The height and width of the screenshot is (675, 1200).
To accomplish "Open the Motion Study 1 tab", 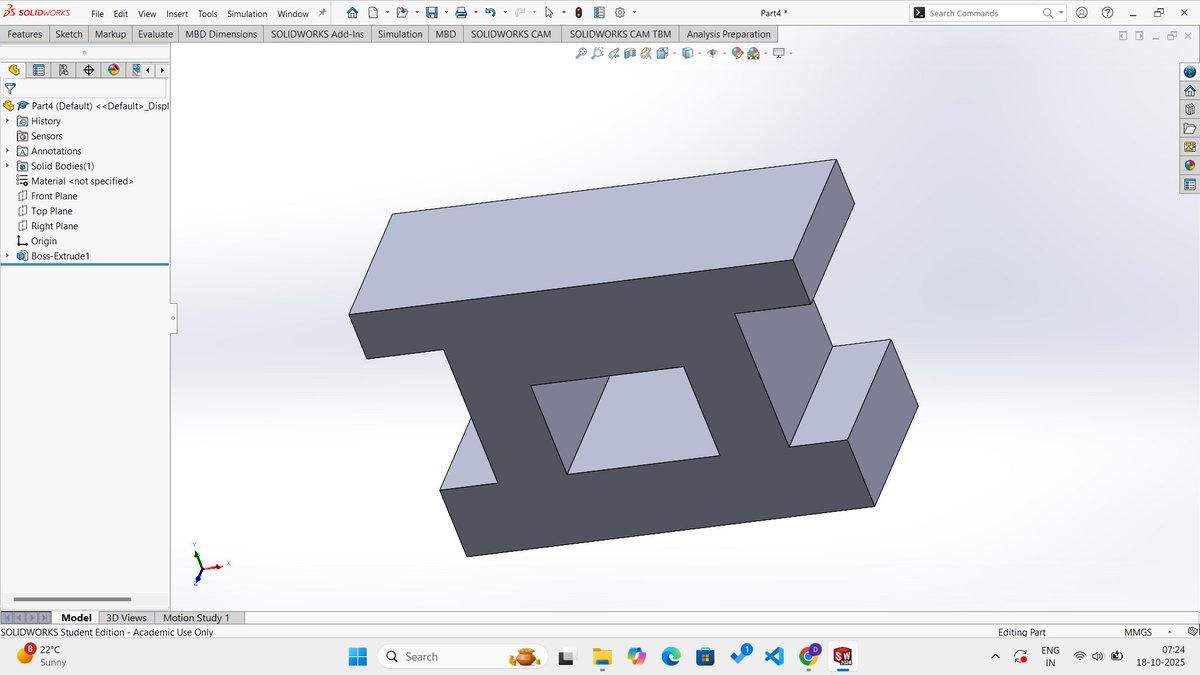I will tap(196, 618).
